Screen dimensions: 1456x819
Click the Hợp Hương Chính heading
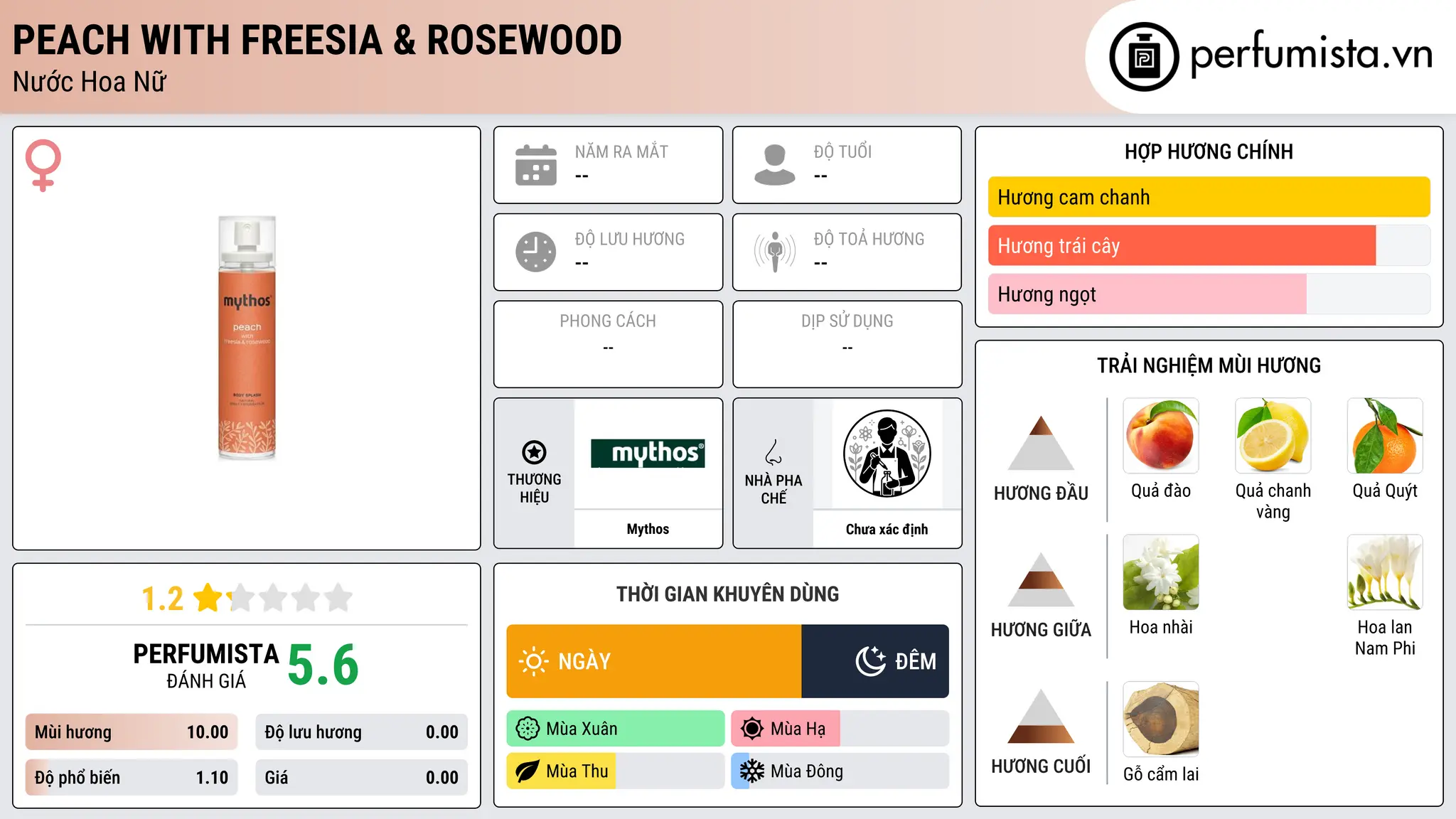[x=1209, y=151]
